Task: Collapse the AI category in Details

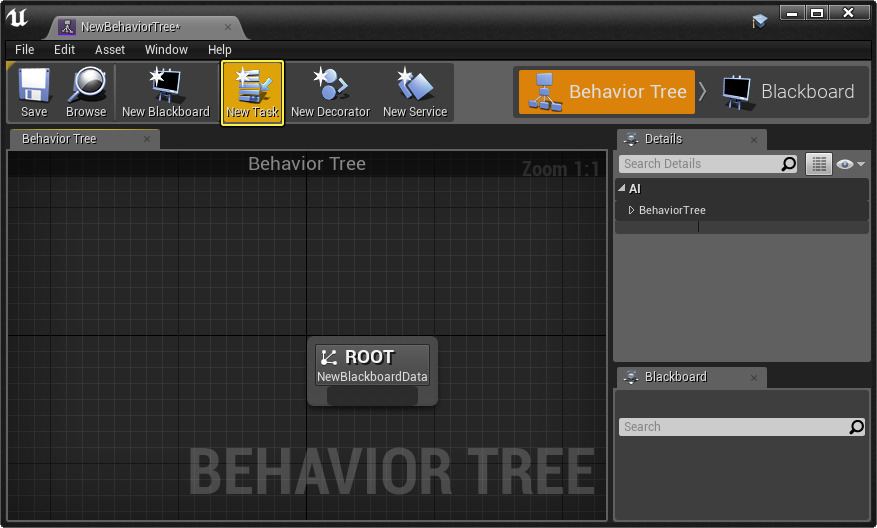Action: click(x=623, y=189)
